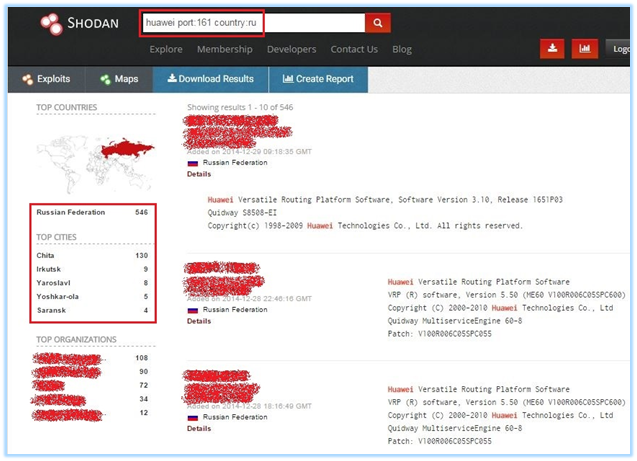Filter results by city Yaroslavl
Image resolution: width=637 pixels, height=461 pixels.
pos(92,283)
